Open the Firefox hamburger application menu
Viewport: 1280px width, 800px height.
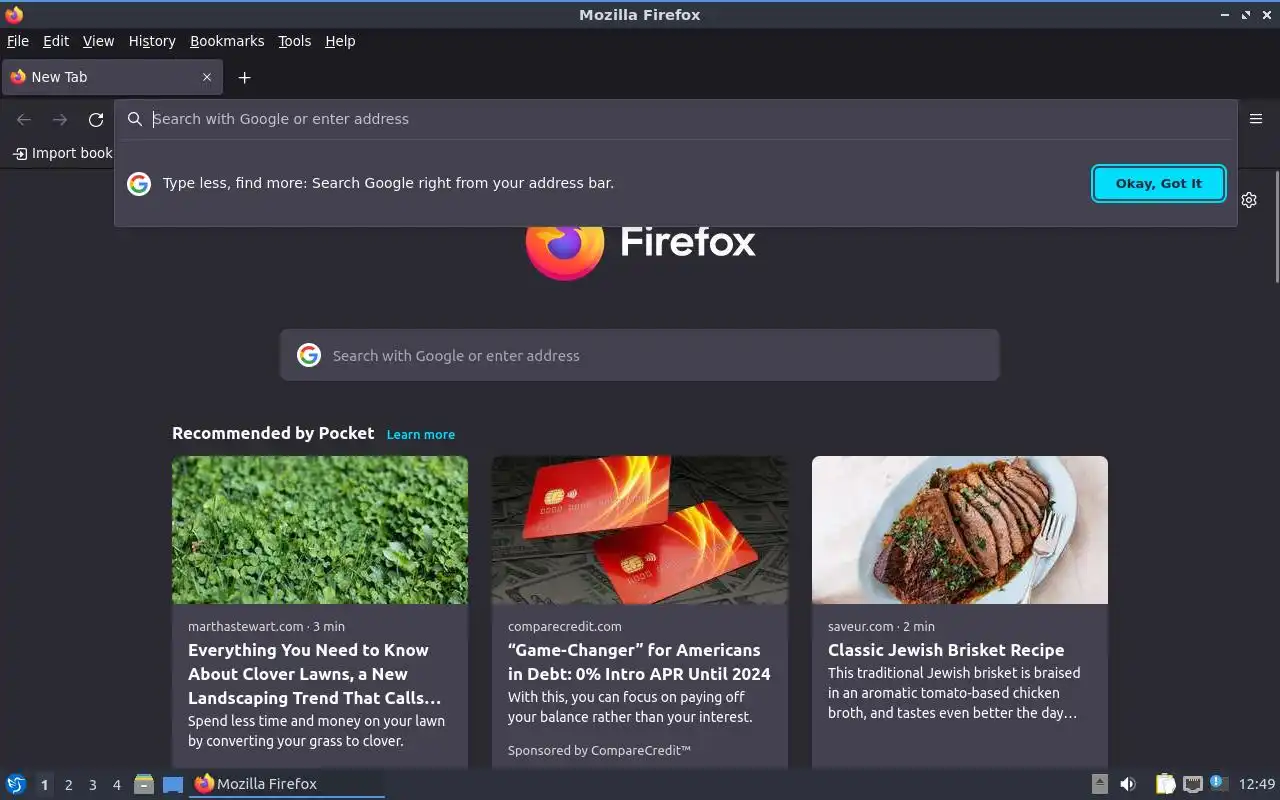(x=1256, y=119)
